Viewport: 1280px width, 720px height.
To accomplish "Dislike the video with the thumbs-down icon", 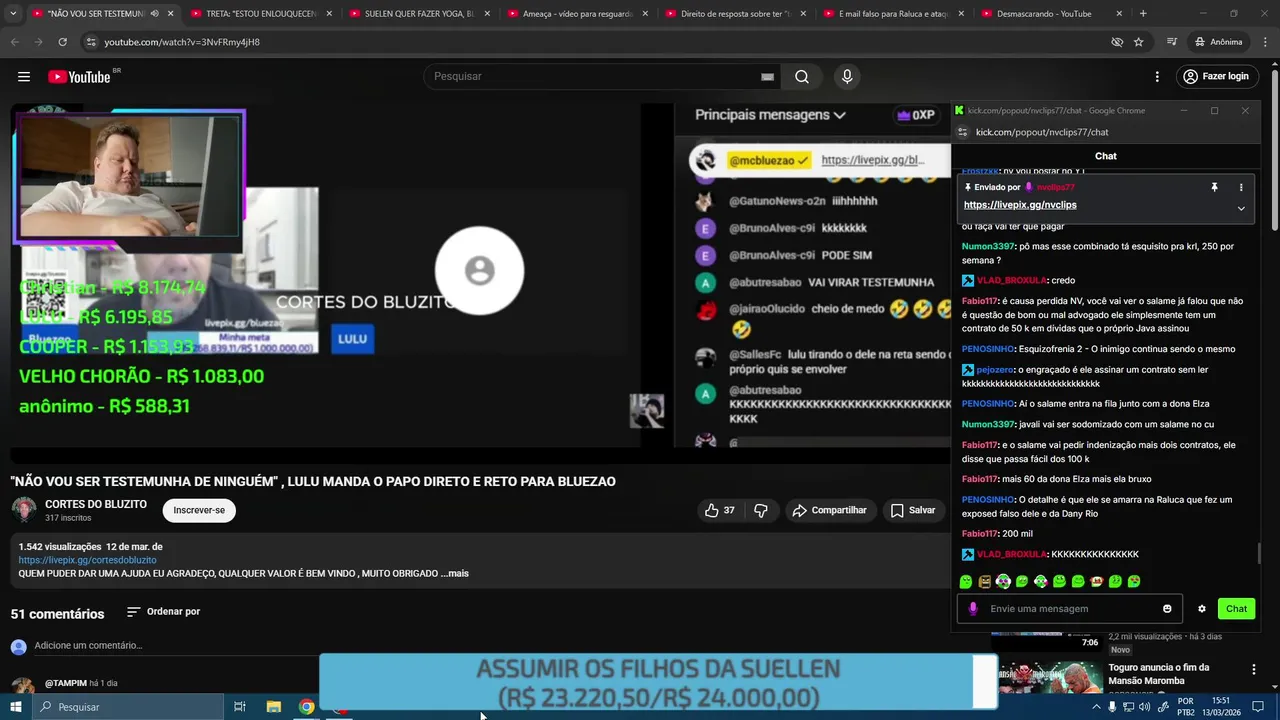I will pos(761,510).
